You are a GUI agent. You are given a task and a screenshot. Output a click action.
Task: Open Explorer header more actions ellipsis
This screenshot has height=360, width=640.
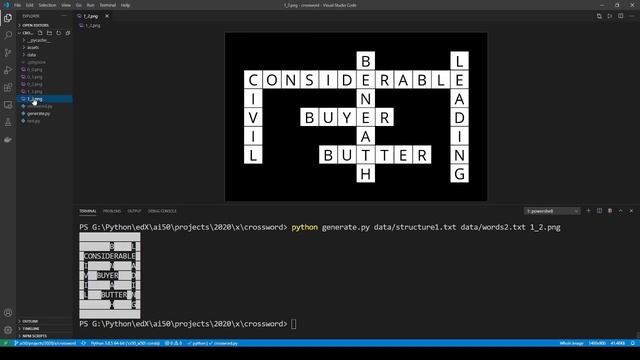click(64, 16)
